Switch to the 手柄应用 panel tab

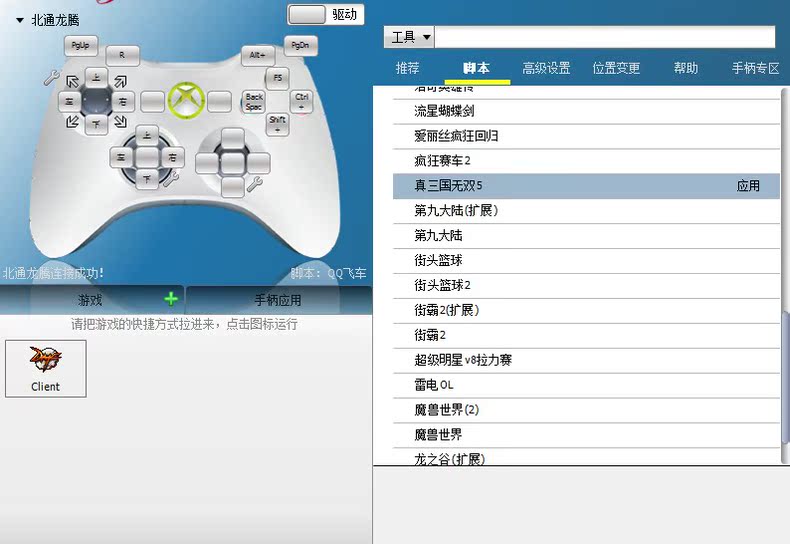click(278, 300)
